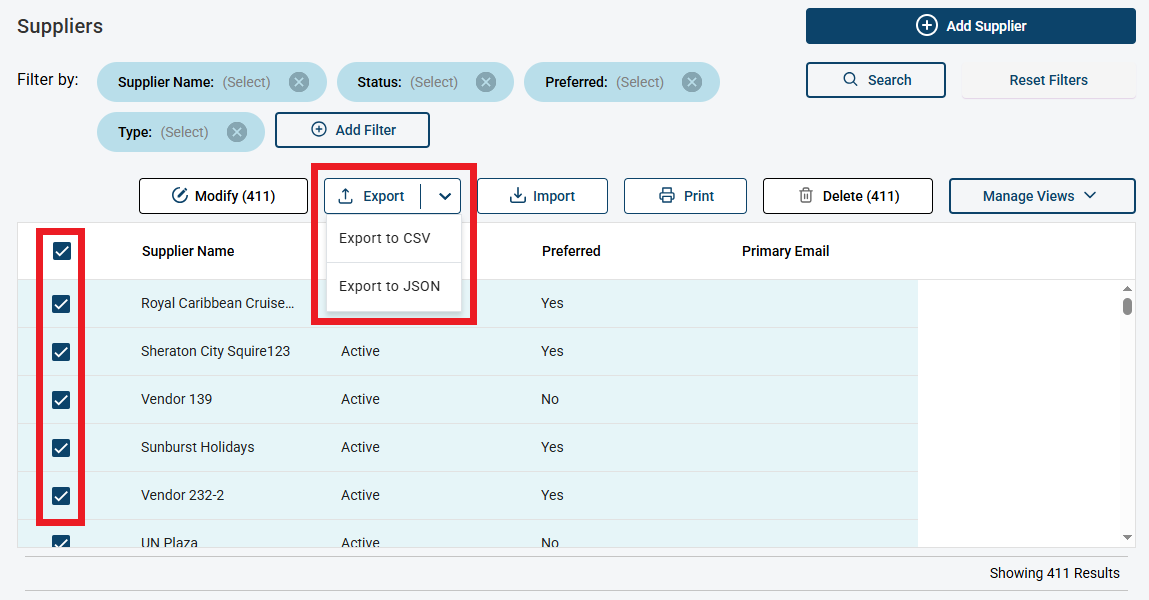The image size is (1149, 600).
Task: Open the Manage Views dropdown
Action: [x=1042, y=196]
